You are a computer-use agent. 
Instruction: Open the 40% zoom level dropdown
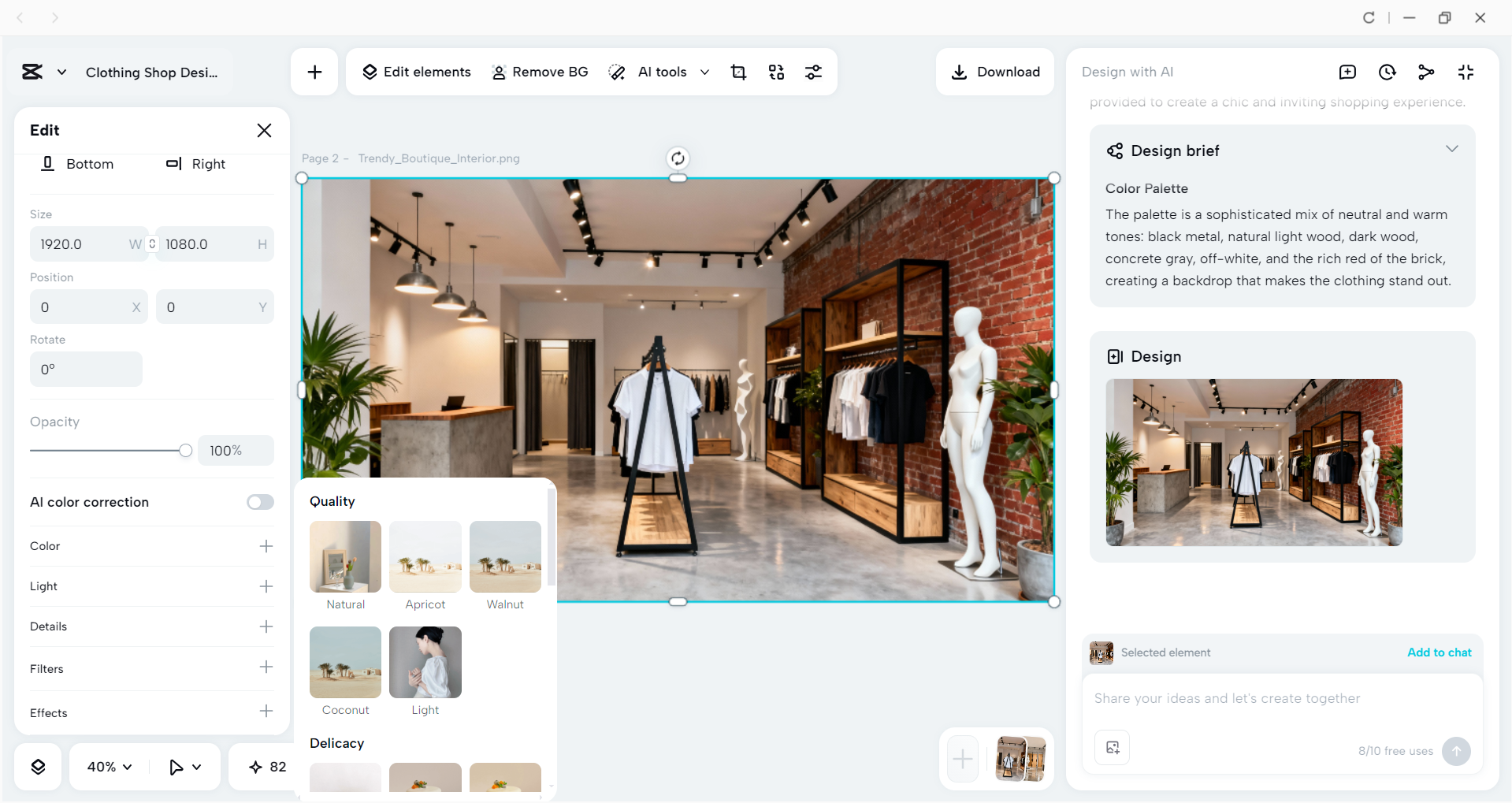point(108,766)
